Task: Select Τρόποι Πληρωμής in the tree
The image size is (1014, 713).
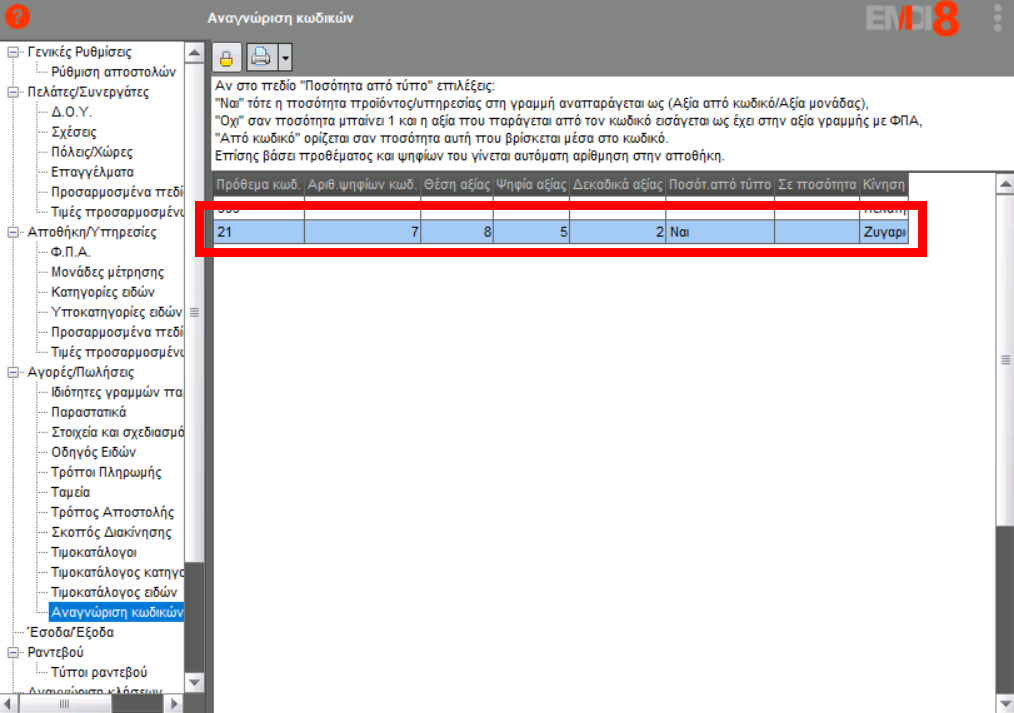Action: click(x=106, y=473)
